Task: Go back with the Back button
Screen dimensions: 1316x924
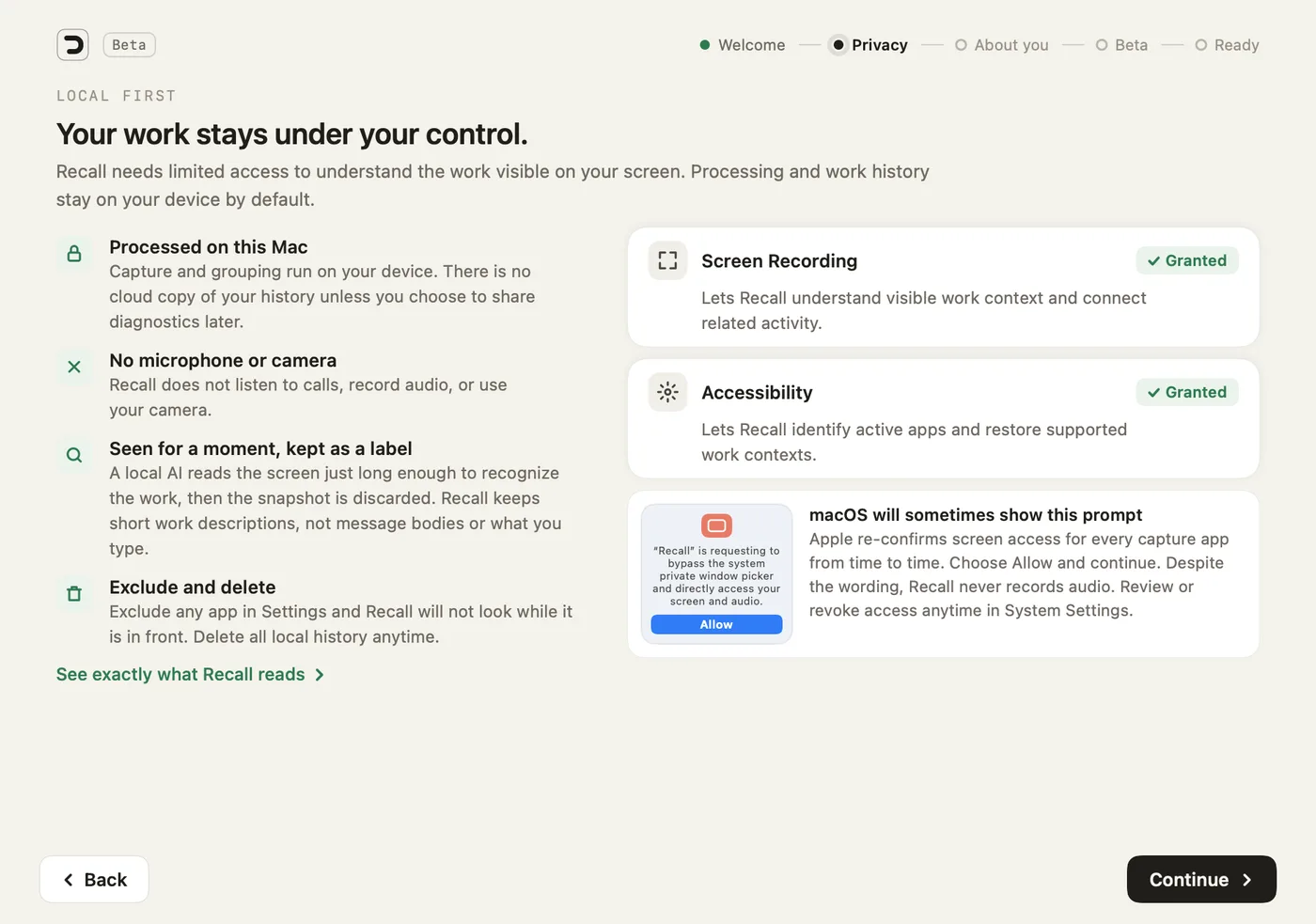Action: (94, 880)
